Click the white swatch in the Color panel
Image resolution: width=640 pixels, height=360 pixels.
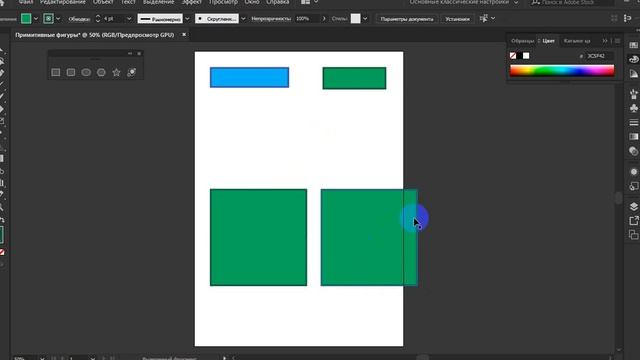click(x=526, y=56)
